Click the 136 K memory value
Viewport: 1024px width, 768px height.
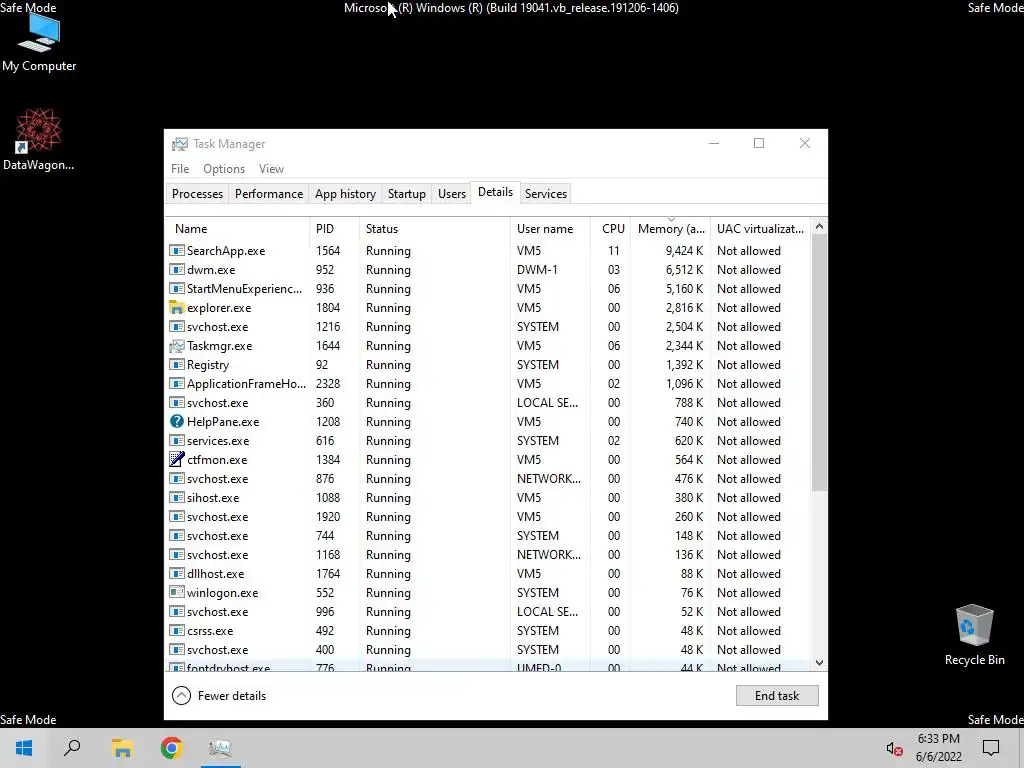click(689, 554)
